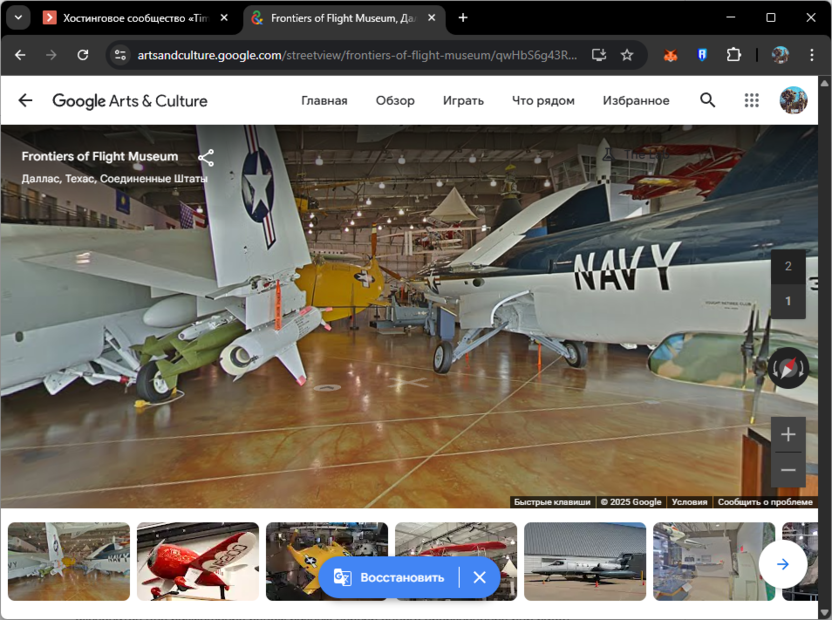Open the browser tab search dropdown
This screenshot has width=832, height=620.
[18, 18]
